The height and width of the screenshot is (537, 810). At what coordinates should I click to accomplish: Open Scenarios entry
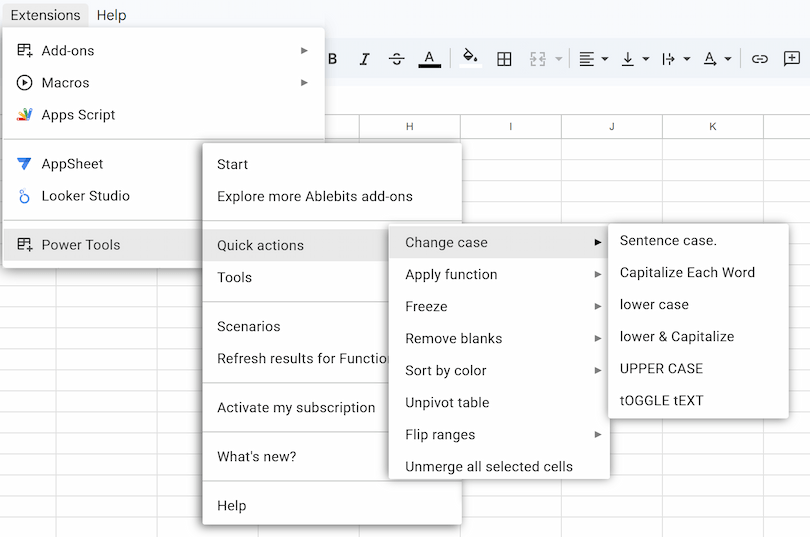[296, 326]
